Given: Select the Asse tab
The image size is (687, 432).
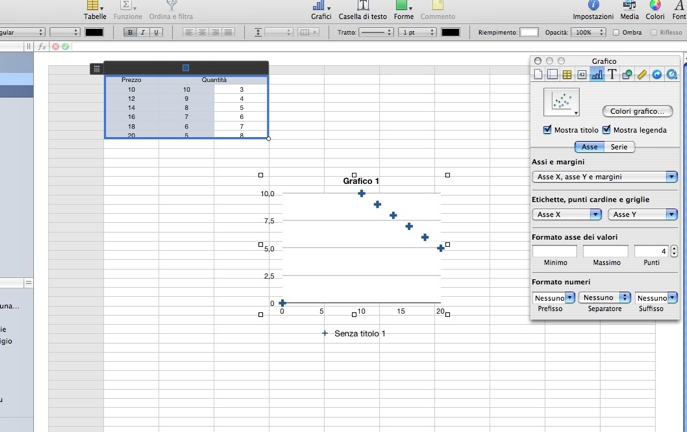Looking at the screenshot, I should click(589, 147).
